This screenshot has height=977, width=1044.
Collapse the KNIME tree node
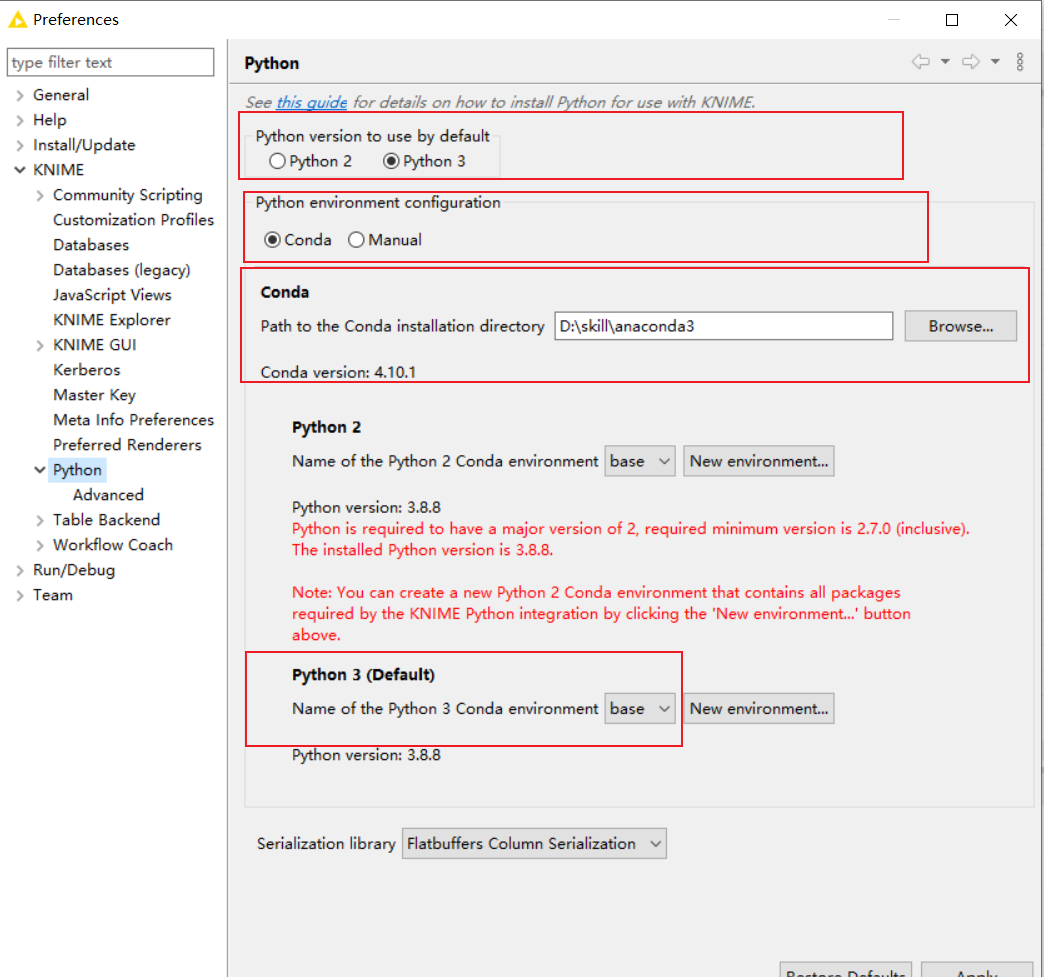click(20, 170)
